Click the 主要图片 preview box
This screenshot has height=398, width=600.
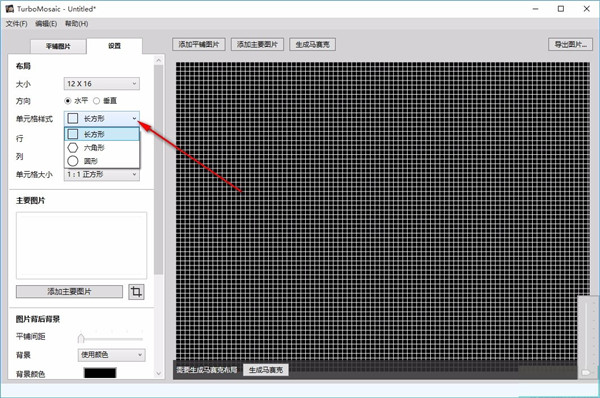click(81, 245)
